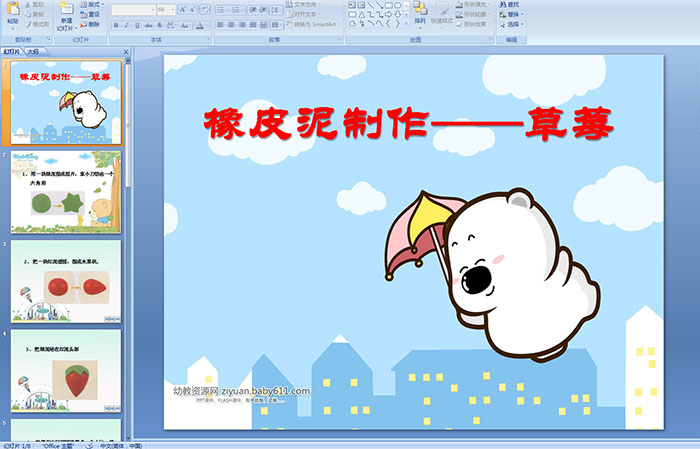Toggle Center text alignment
This screenshot has width=700, height=449.
click(231, 25)
